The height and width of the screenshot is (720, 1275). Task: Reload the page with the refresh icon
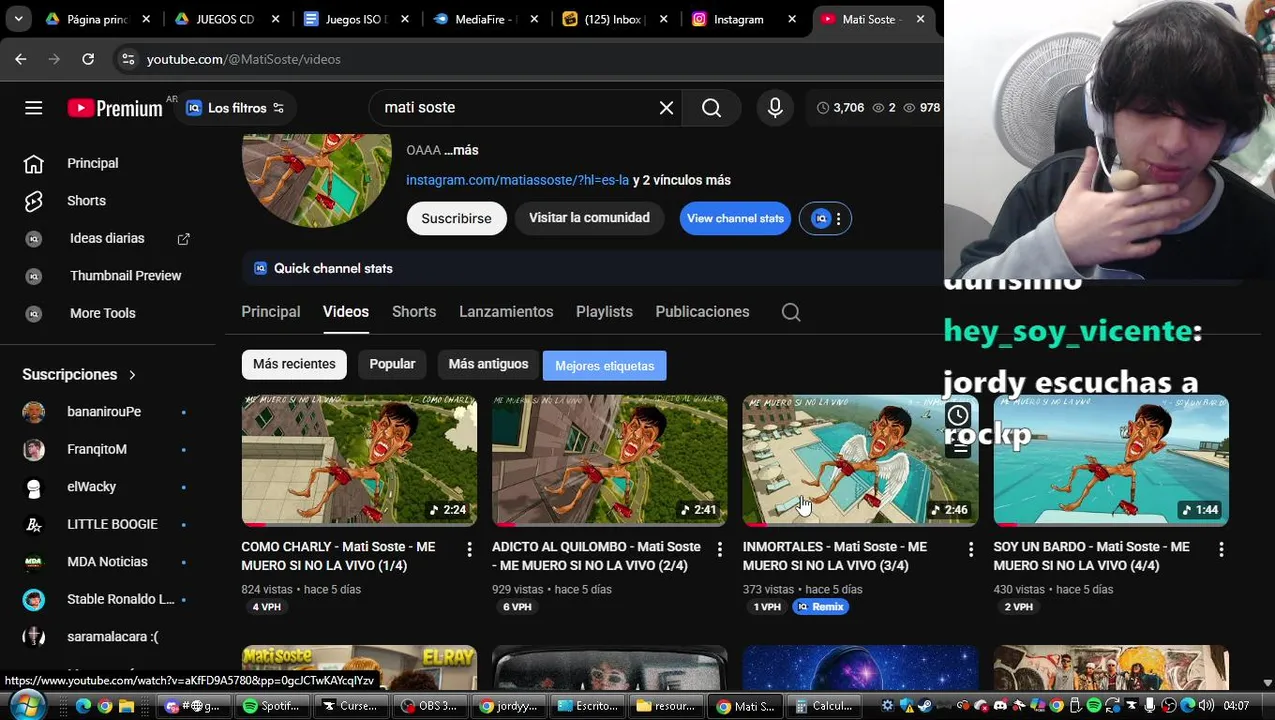[88, 59]
